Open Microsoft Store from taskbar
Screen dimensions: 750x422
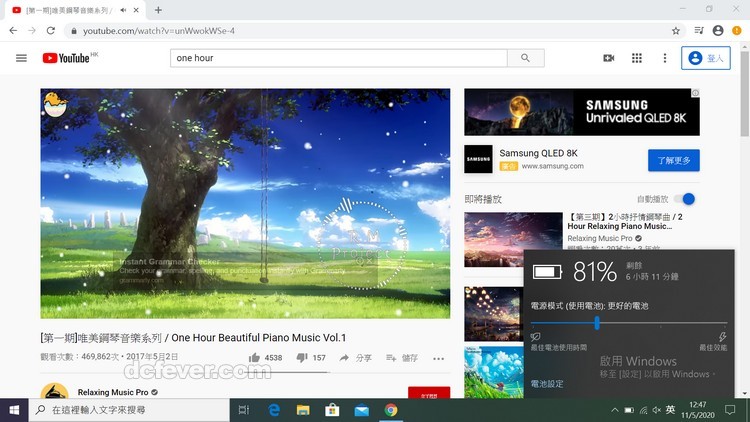point(332,410)
